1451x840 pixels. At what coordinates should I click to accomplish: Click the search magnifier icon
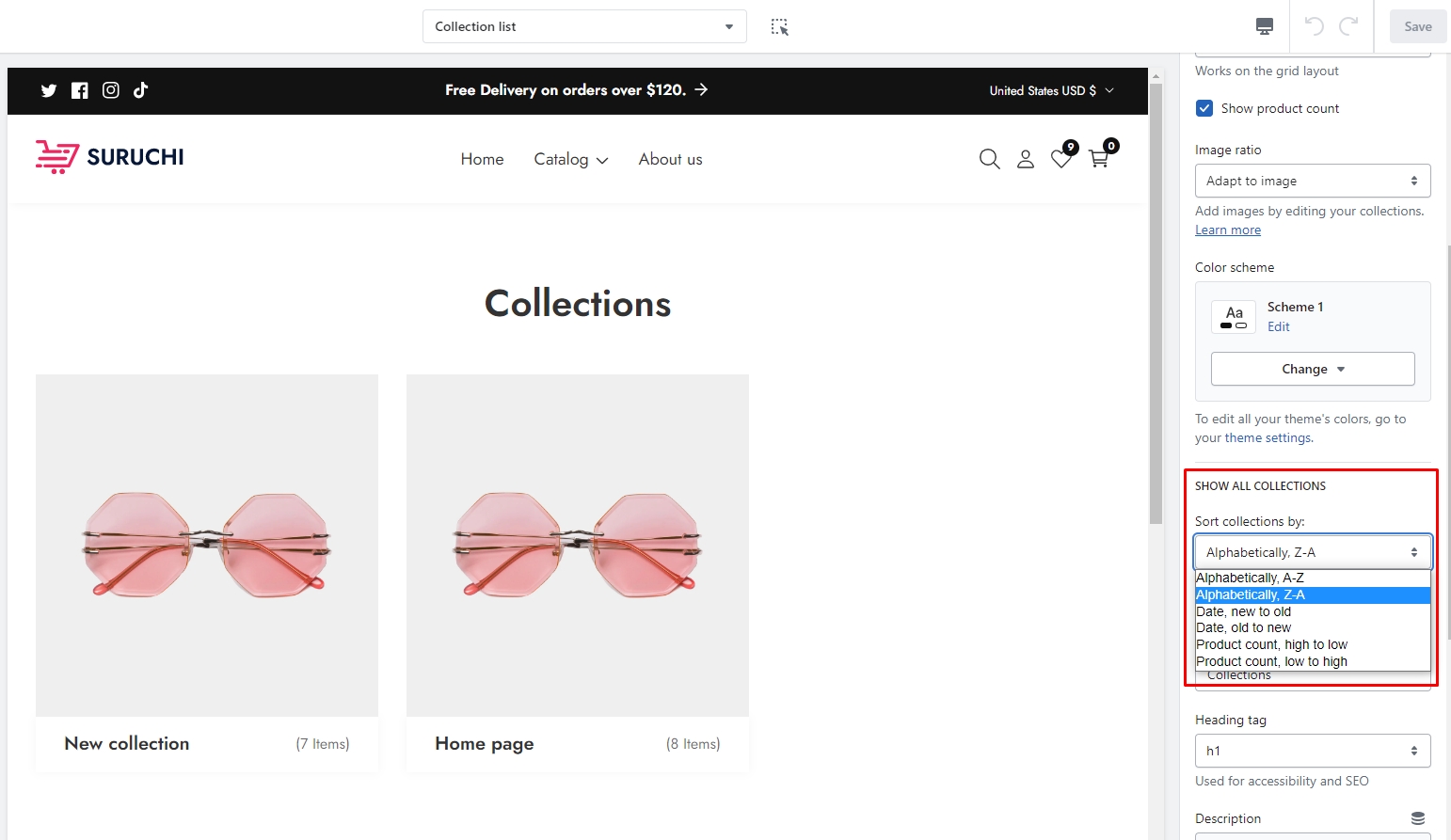pyautogui.click(x=989, y=159)
